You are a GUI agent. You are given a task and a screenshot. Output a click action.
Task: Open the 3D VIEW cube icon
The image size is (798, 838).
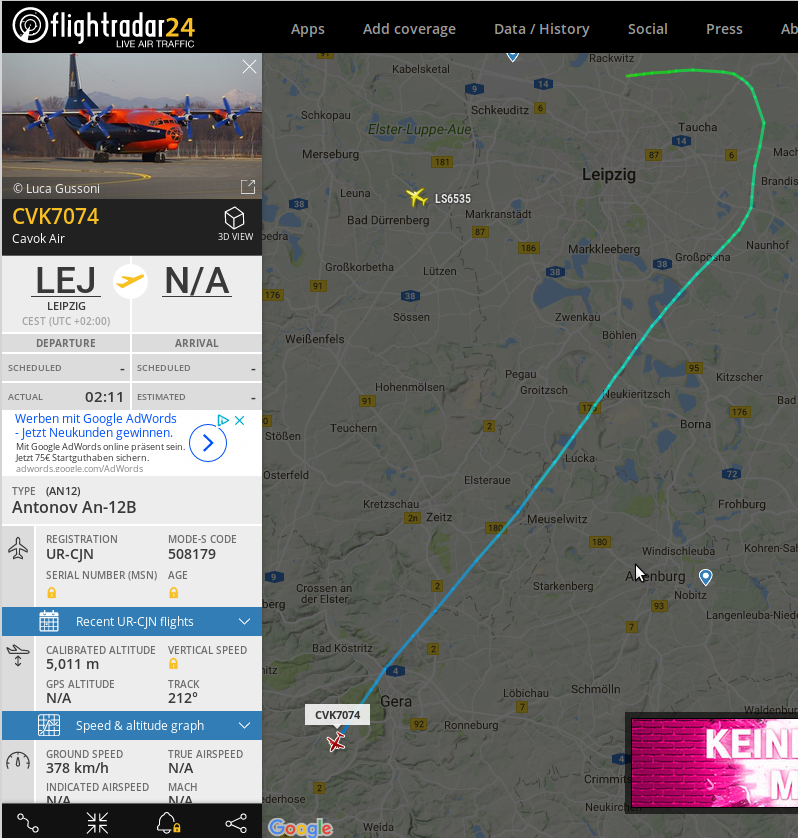click(x=235, y=218)
